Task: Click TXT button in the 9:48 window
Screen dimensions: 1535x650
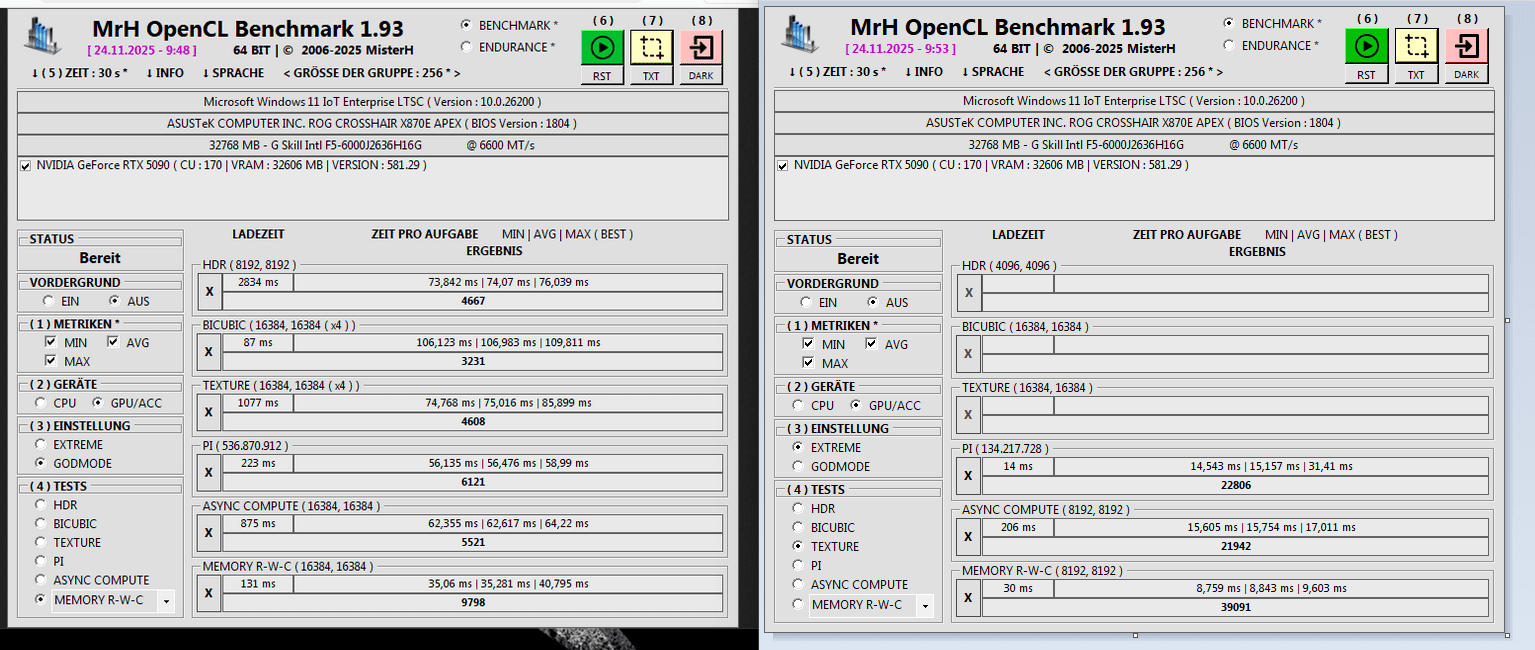Action: 651,75
